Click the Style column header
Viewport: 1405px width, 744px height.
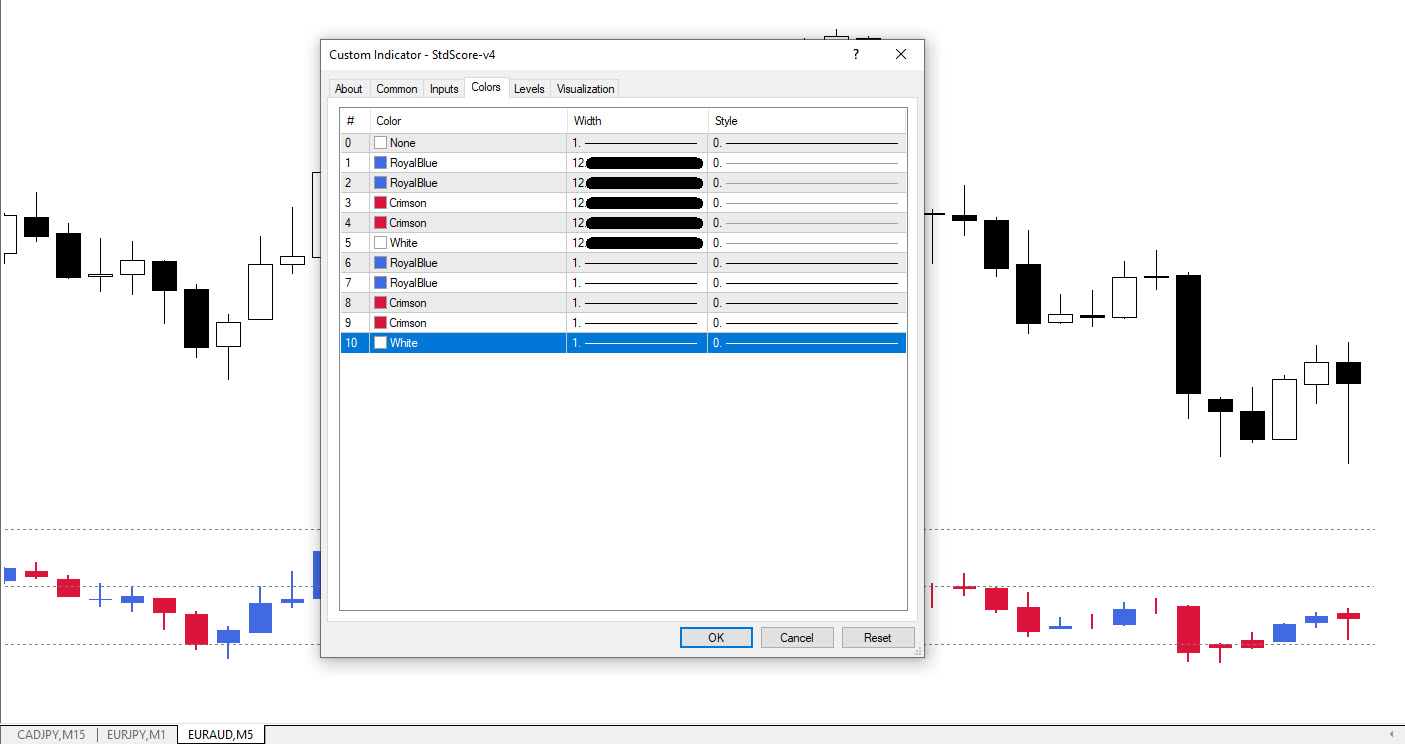click(807, 121)
